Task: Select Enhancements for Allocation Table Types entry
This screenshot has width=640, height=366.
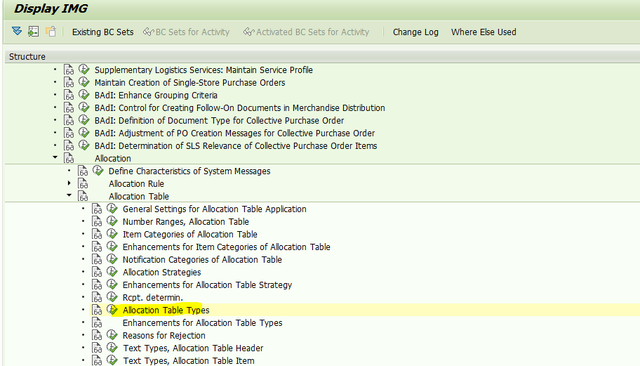Action: 202,323
